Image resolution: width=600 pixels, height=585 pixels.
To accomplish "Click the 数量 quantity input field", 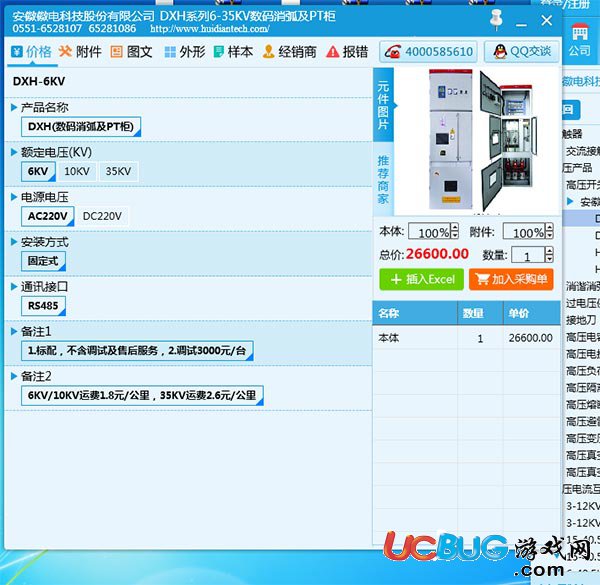I will (x=528, y=255).
